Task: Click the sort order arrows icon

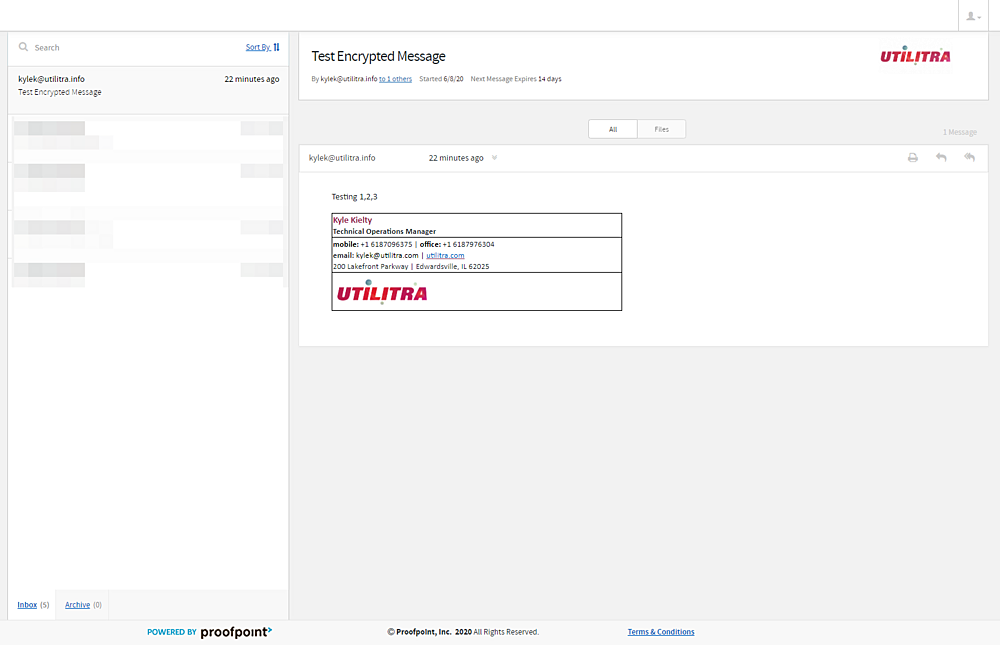Action: 277,47
